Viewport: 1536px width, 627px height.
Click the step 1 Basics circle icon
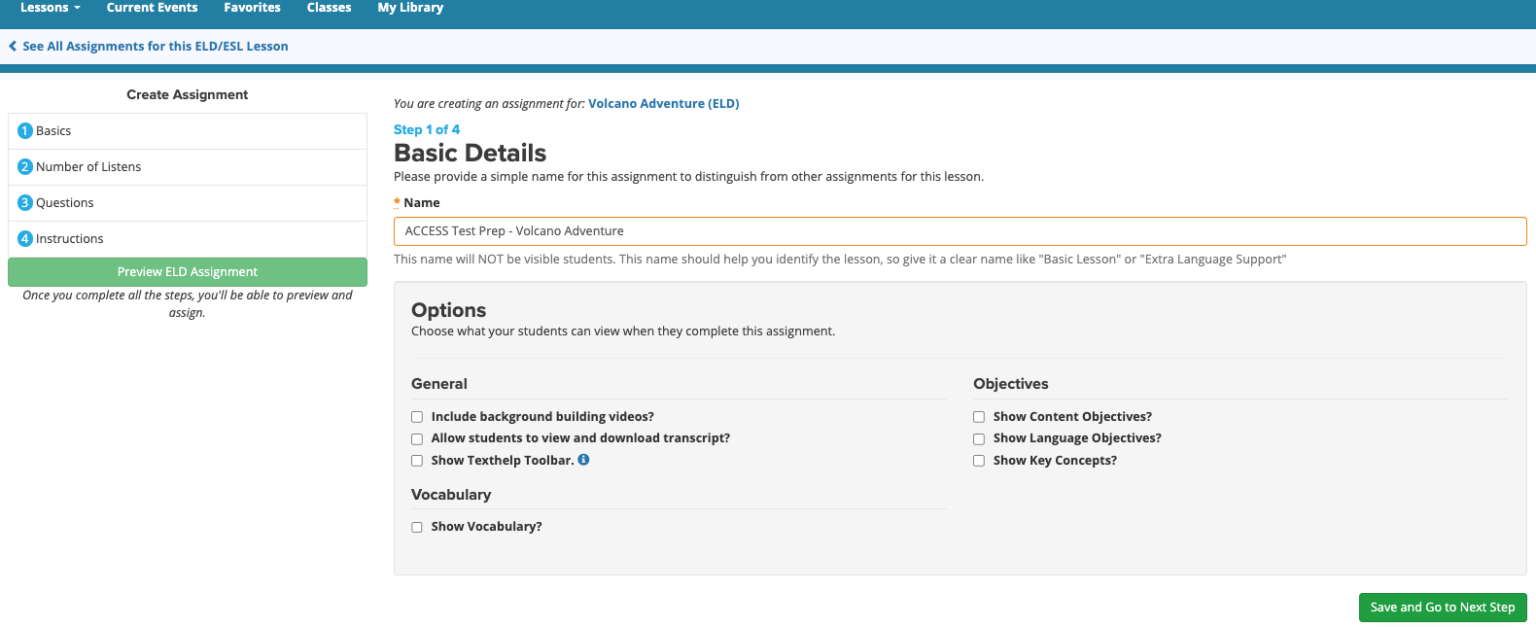coord(25,130)
